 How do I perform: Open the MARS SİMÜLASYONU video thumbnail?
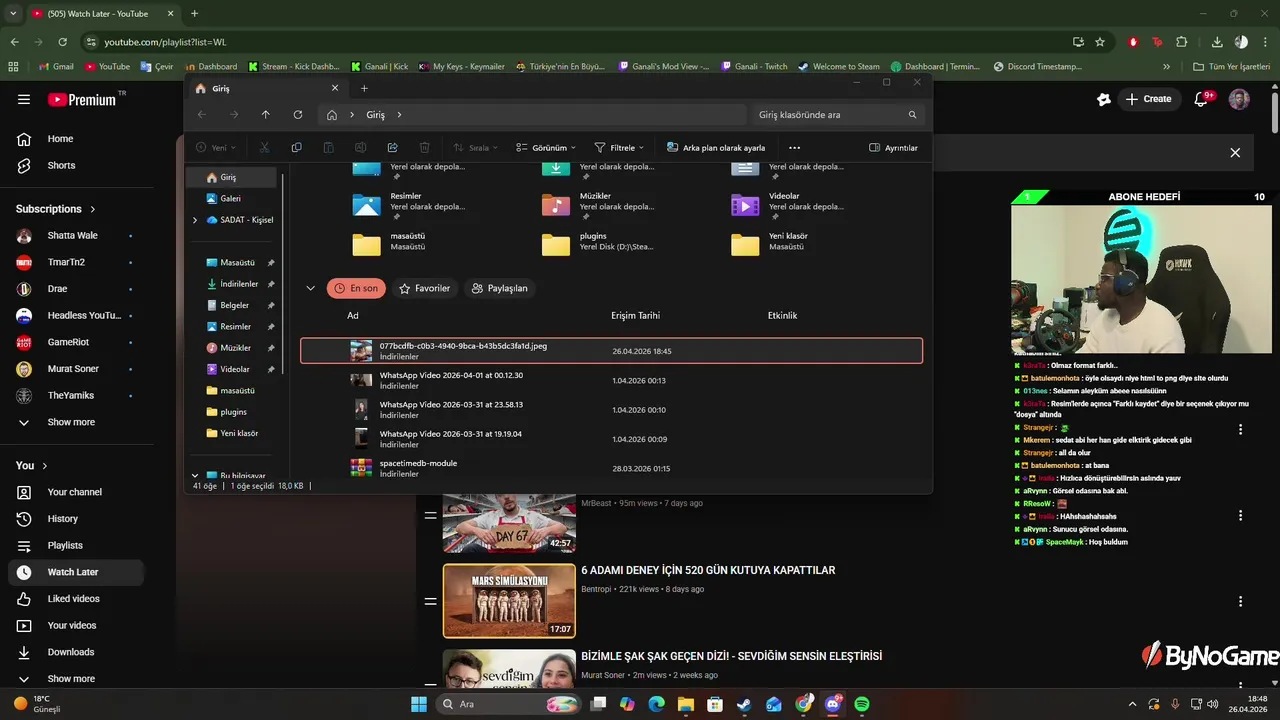pos(509,601)
